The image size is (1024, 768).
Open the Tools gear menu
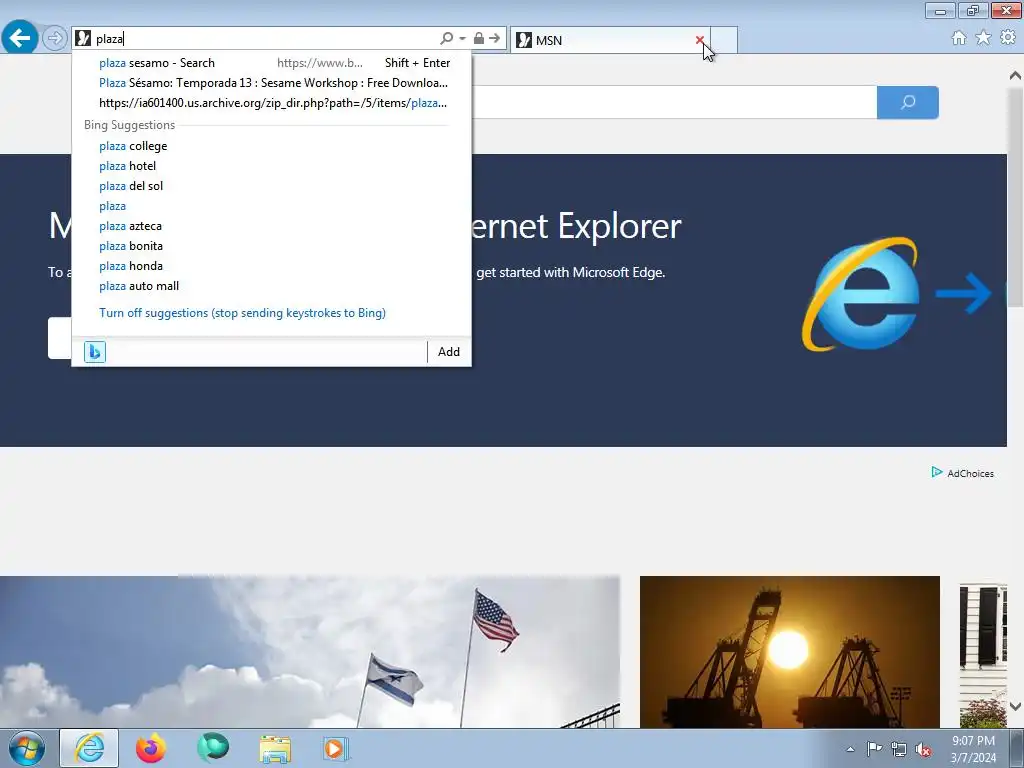tap(1008, 38)
